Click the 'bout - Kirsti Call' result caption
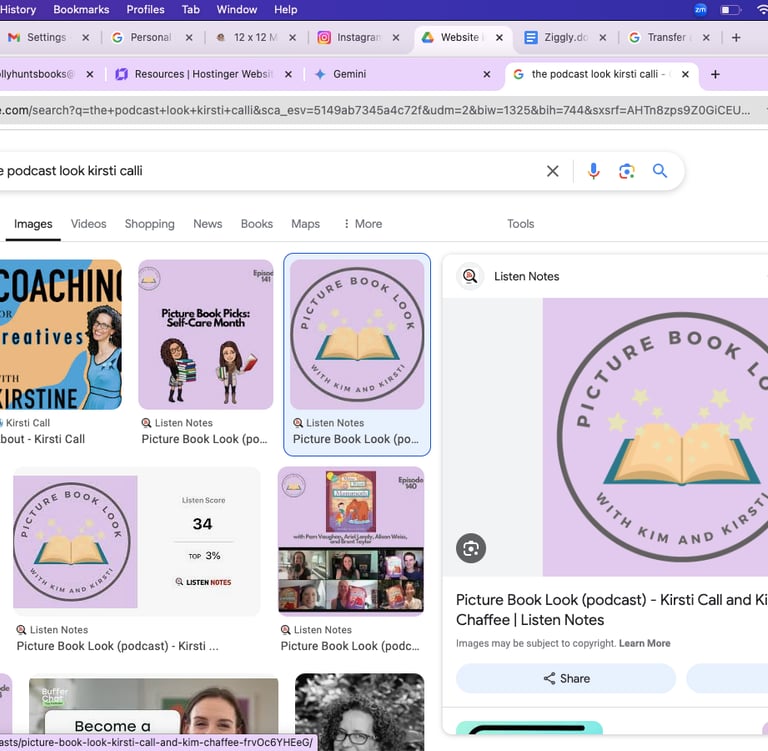This screenshot has width=768, height=751. tap(42, 439)
